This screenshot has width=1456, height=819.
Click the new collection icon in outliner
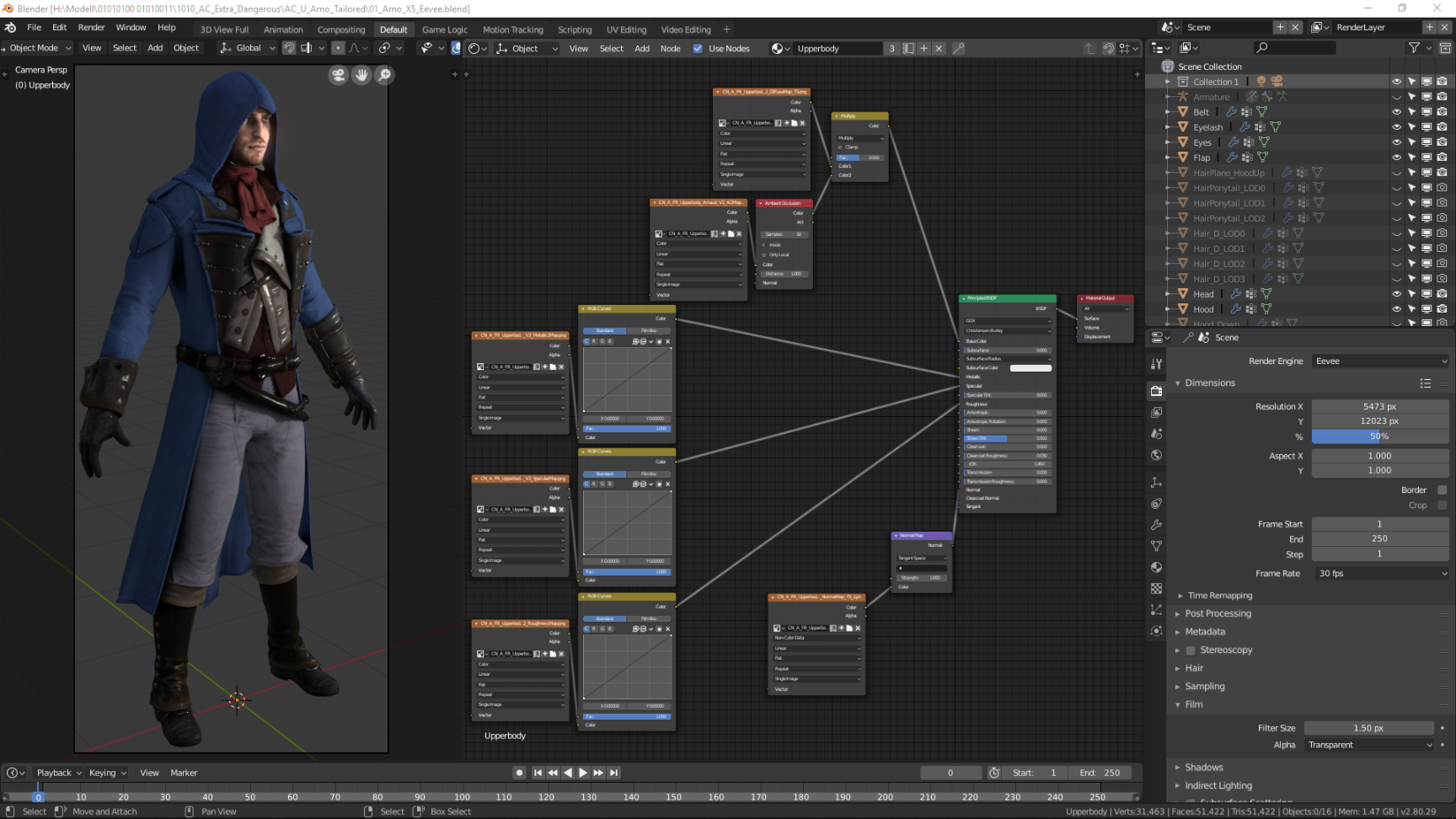pyautogui.click(x=1444, y=48)
